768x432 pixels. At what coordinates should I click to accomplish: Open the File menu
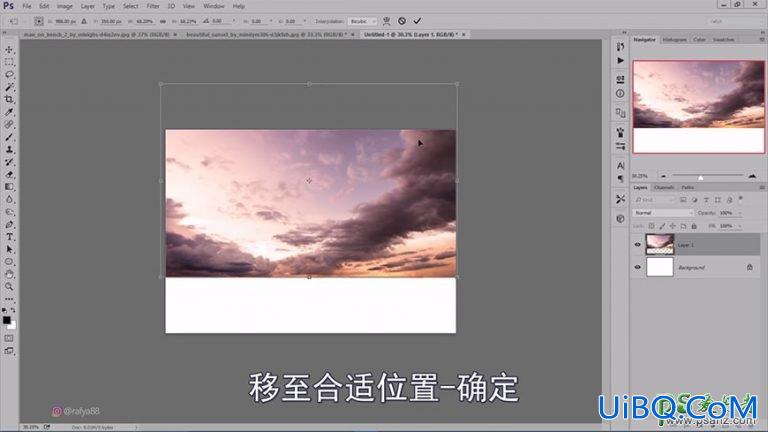[x=26, y=6]
